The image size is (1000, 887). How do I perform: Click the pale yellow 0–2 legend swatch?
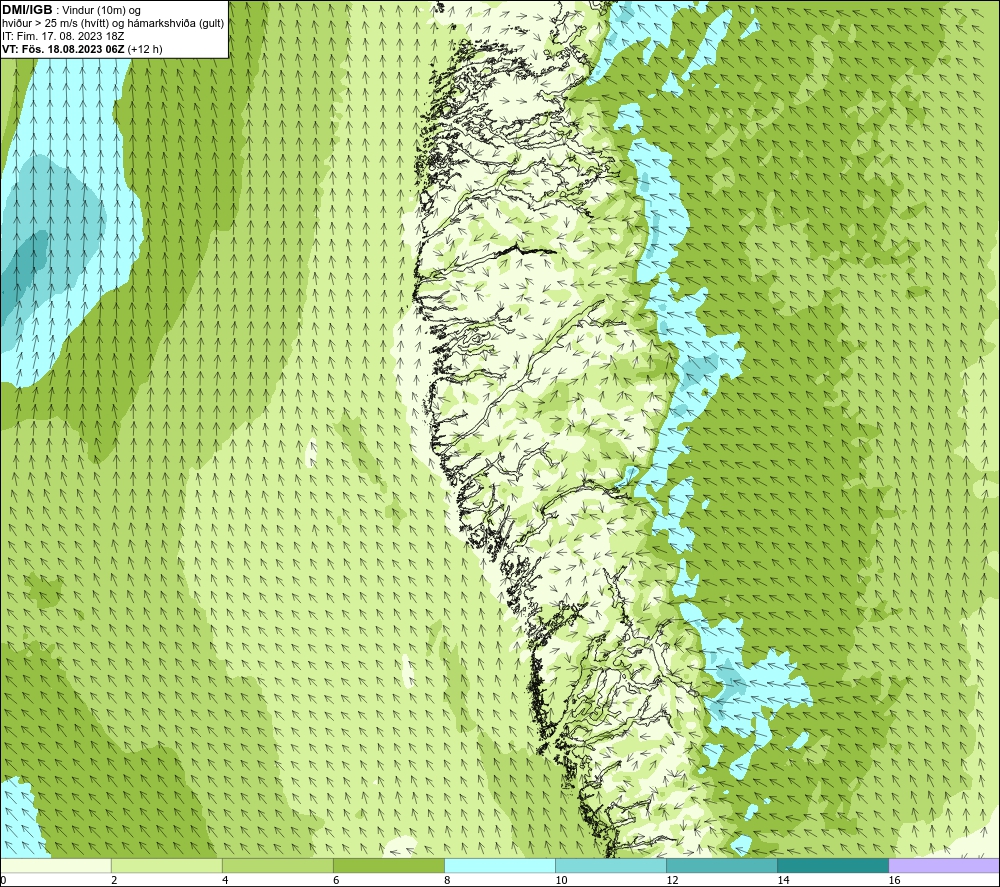click(56, 865)
